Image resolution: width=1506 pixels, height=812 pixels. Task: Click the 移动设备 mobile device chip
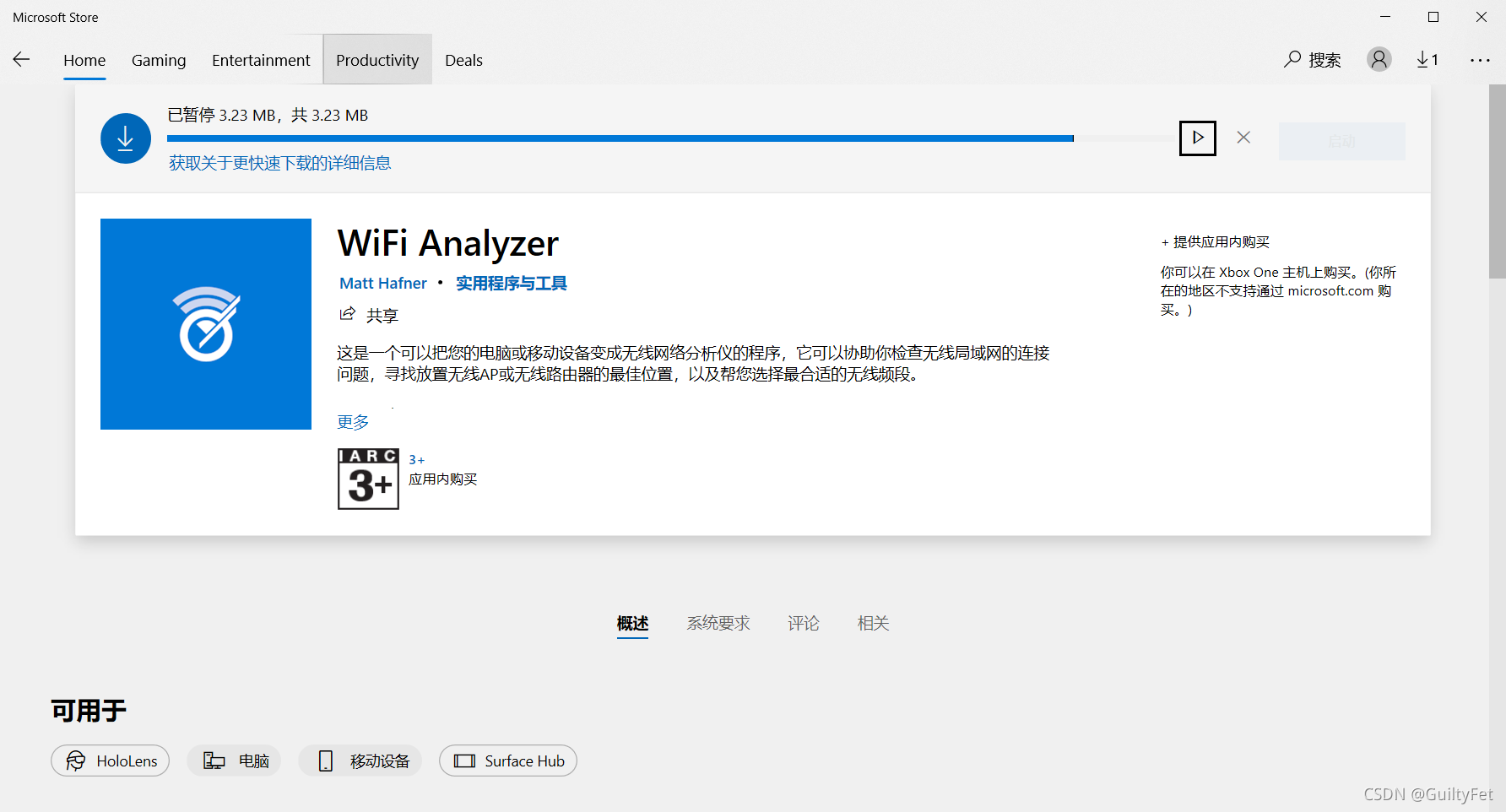click(360, 761)
